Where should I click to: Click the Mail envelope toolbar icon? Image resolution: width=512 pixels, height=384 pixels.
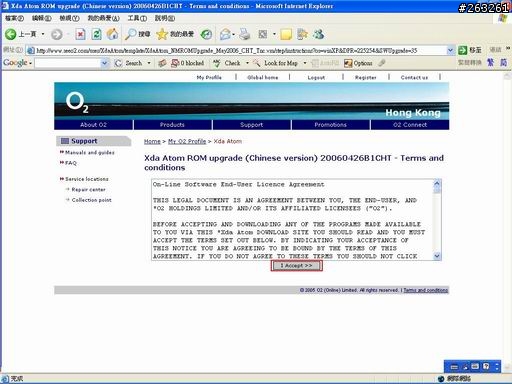click(225, 34)
